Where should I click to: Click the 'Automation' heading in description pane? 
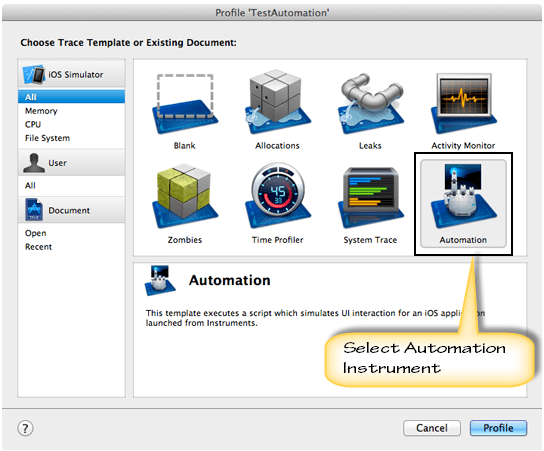[x=230, y=280]
